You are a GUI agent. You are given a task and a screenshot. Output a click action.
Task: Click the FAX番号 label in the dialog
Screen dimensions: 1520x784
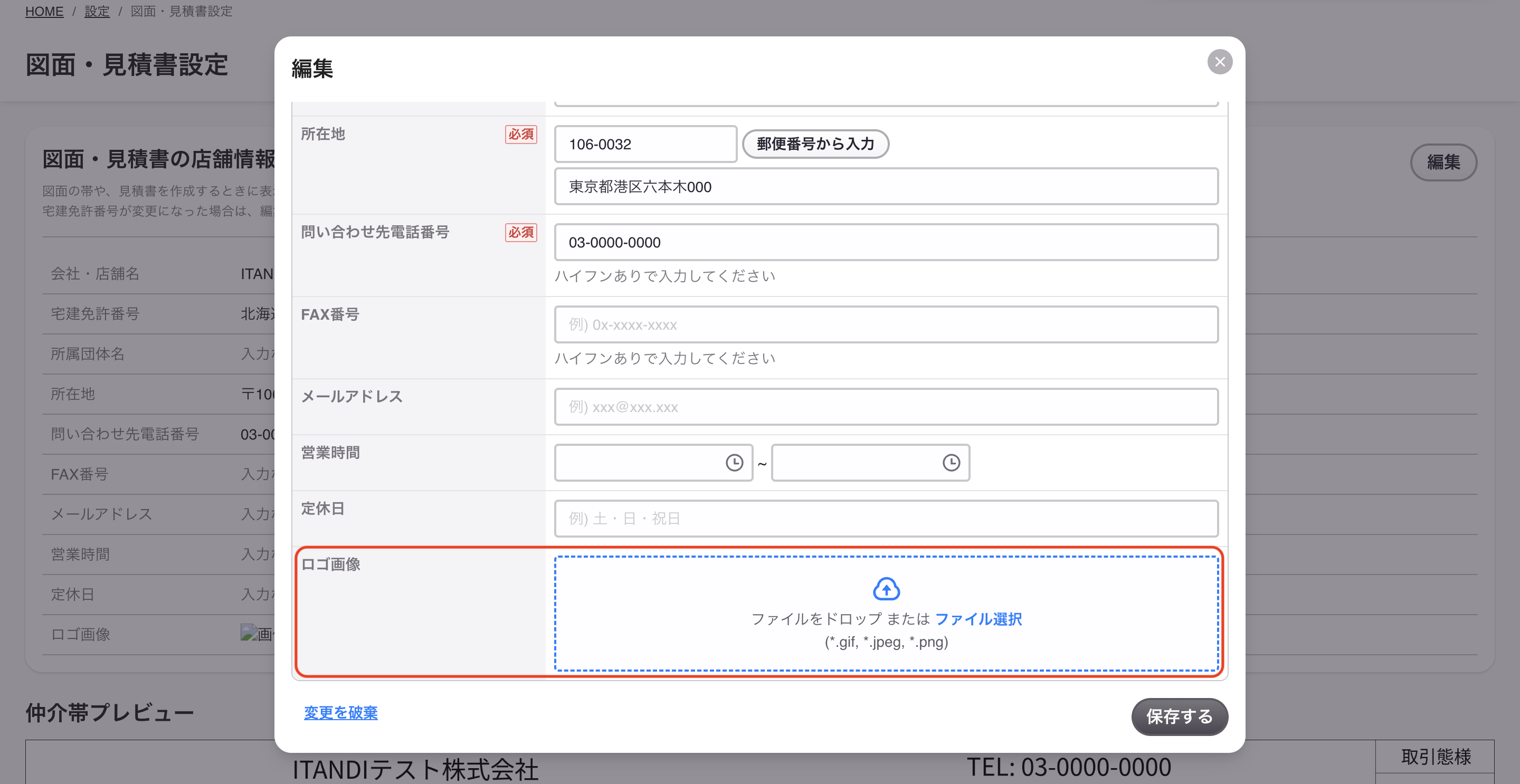pyautogui.click(x=330, y=314)
